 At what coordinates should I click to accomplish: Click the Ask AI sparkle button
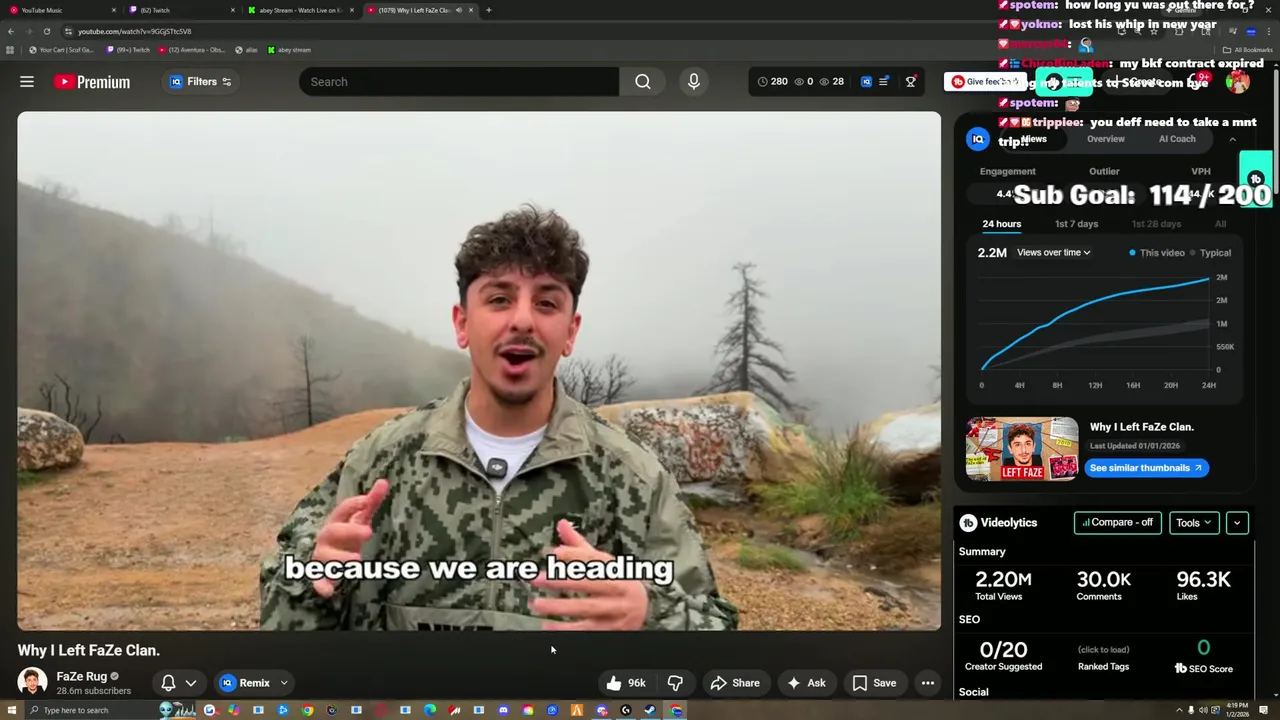806,683
